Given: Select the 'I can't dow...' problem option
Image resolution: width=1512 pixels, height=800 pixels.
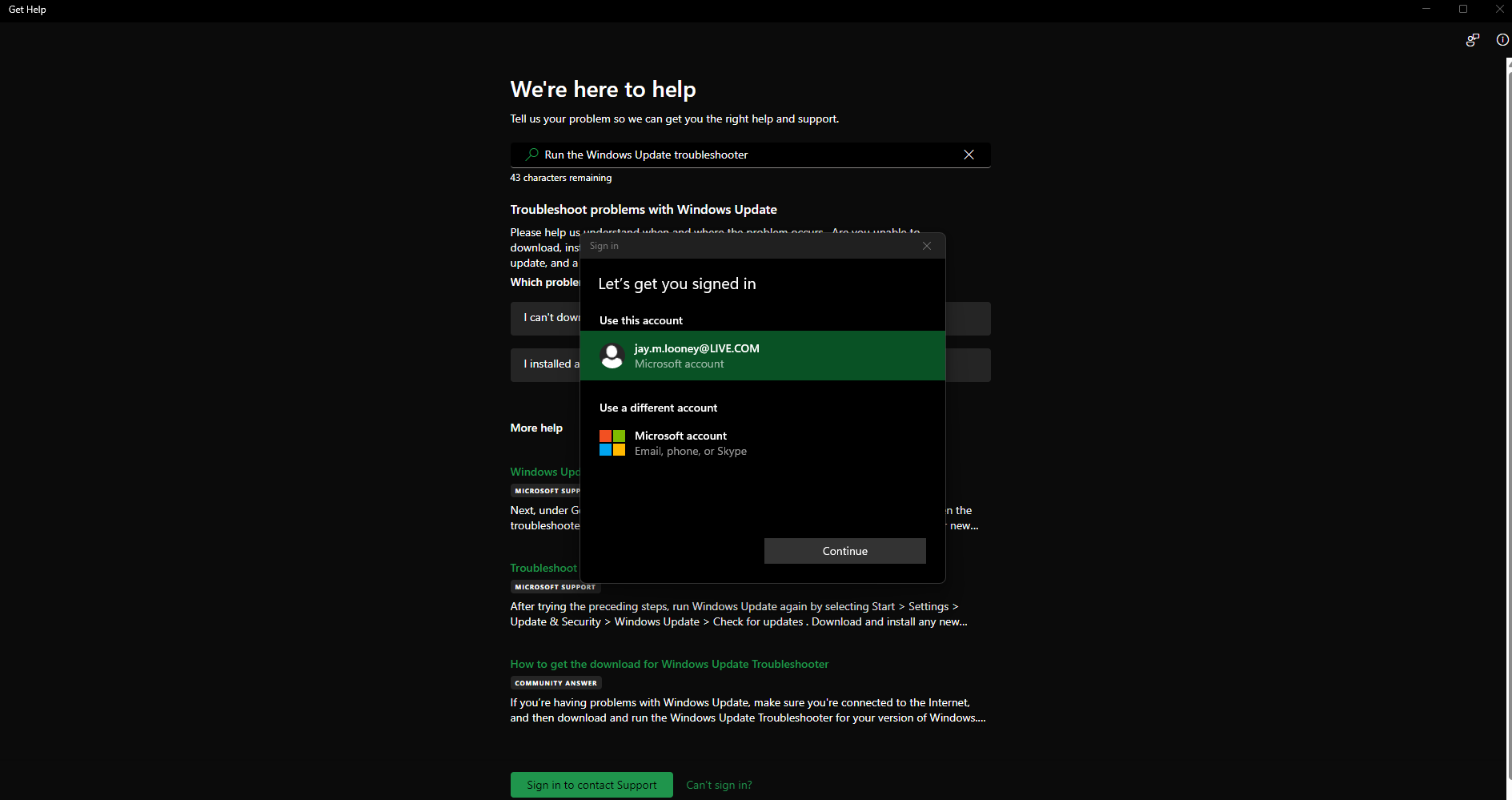Looking at the screenshot, I should point(545,319).
